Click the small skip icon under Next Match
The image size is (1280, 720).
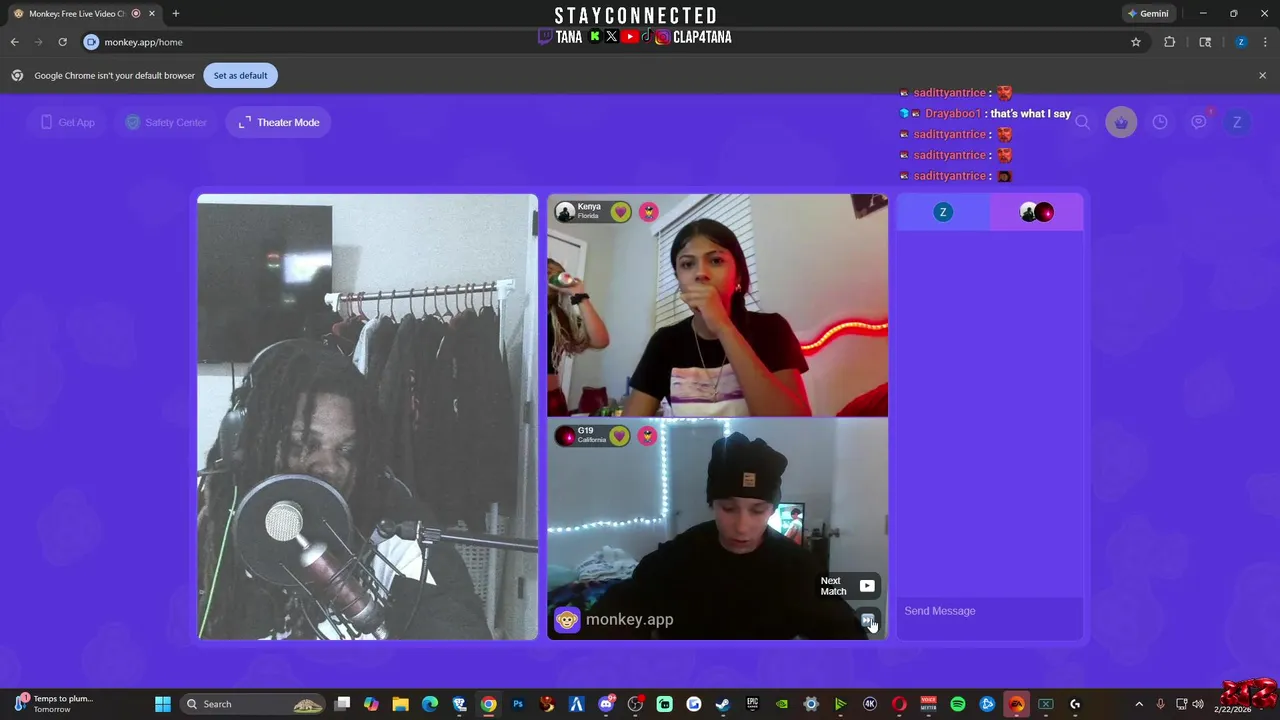click(867, 620)
